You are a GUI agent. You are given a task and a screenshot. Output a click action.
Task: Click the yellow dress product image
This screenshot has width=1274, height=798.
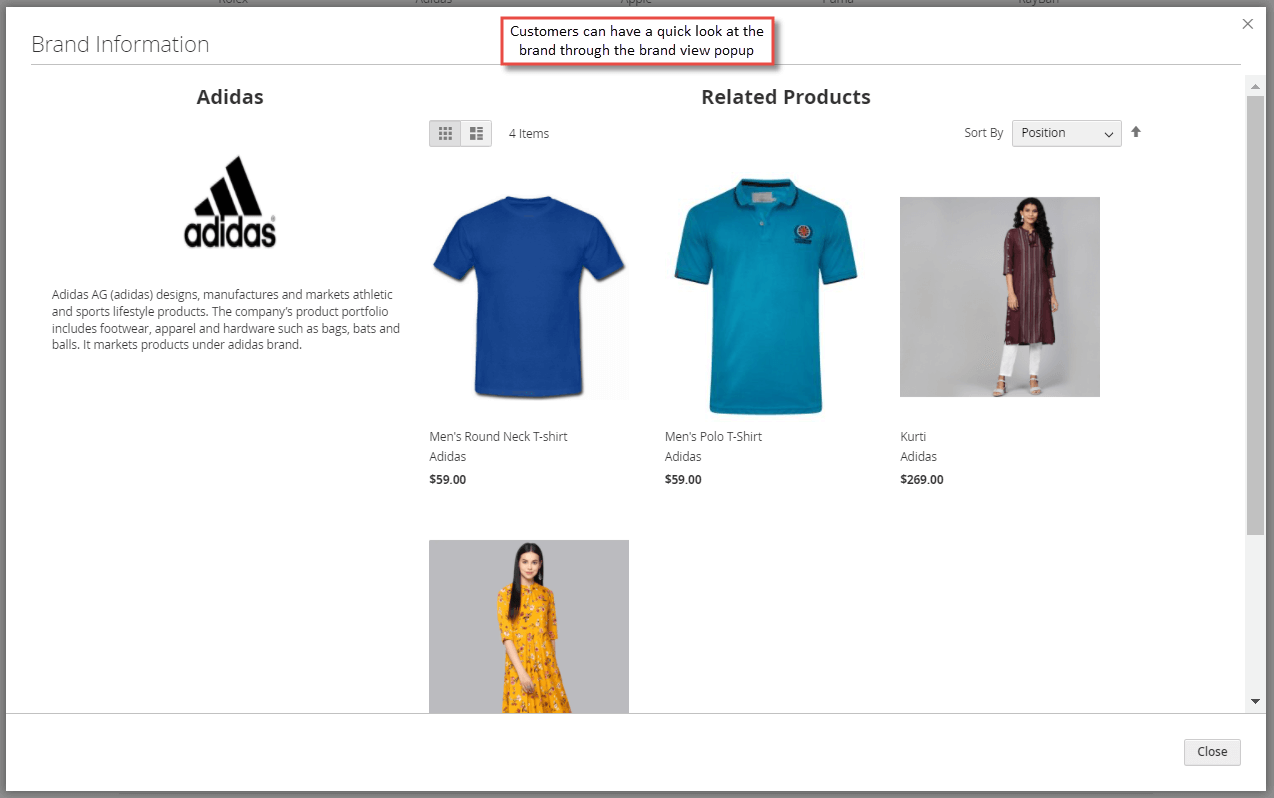click(x=529, y=626)
